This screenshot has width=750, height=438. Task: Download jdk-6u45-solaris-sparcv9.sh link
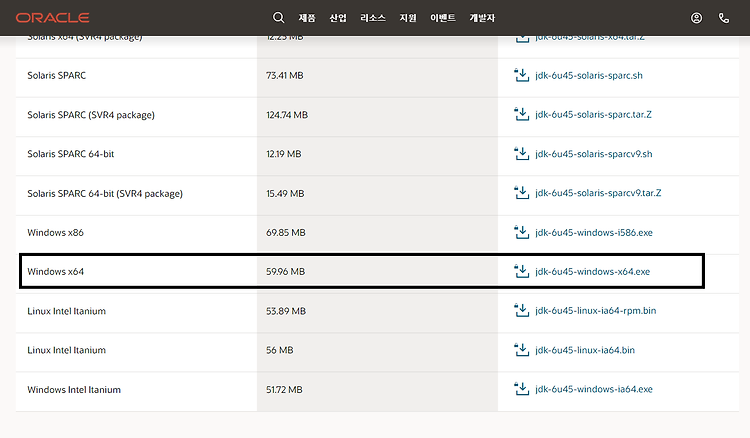click(x=594, y=154)
